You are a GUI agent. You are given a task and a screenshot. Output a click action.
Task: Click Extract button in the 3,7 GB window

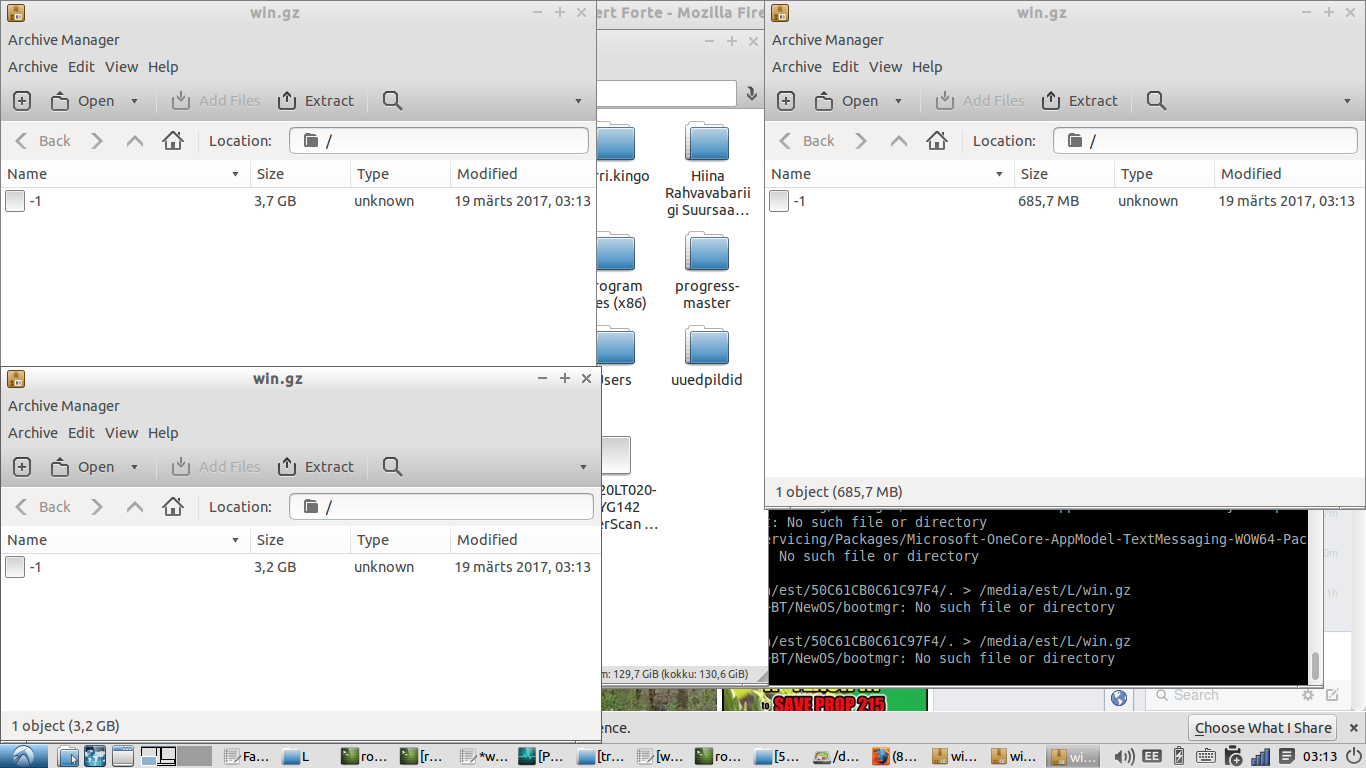click(316, 101)
